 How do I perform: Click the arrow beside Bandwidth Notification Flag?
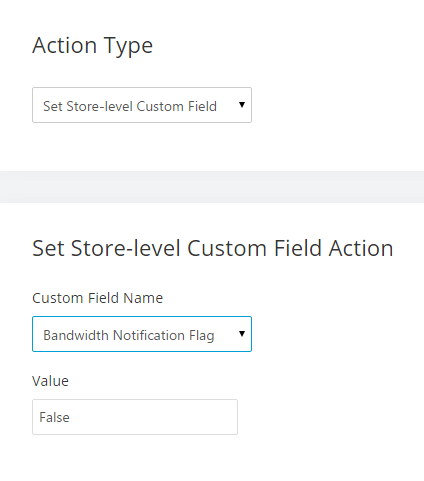point(242,333)
